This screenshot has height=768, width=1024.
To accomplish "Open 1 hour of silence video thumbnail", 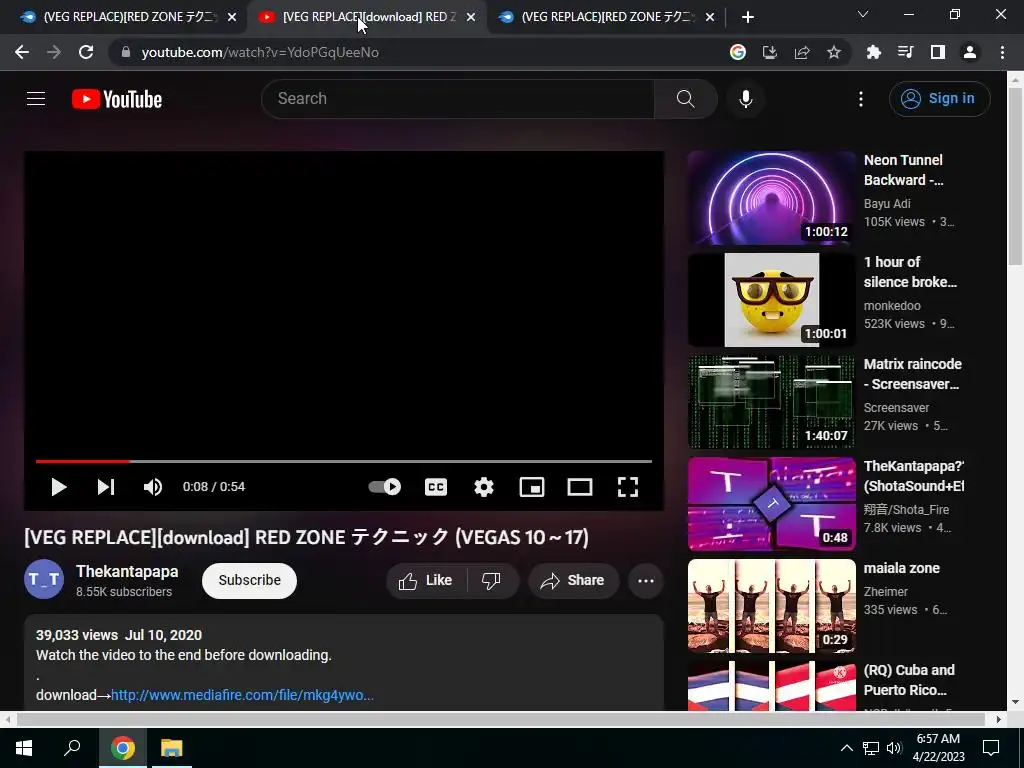I will 771,300.
